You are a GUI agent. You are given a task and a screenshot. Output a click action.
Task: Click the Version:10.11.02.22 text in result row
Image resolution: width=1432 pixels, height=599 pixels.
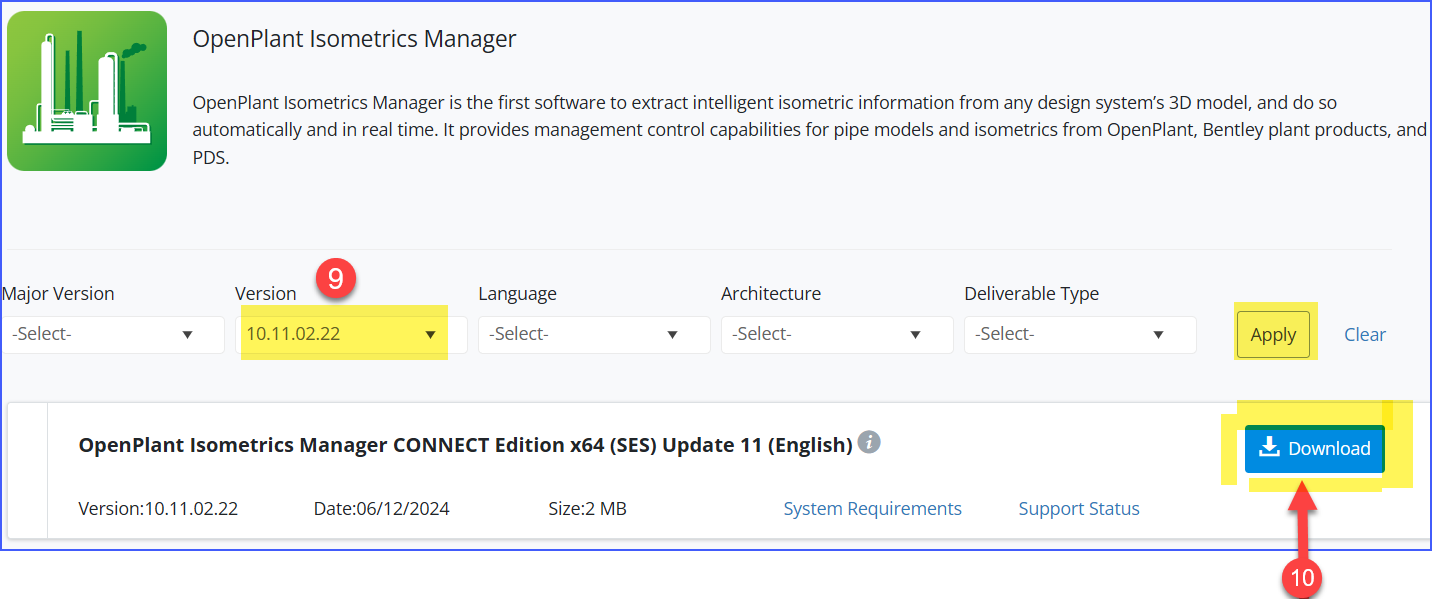pos(158,509)
